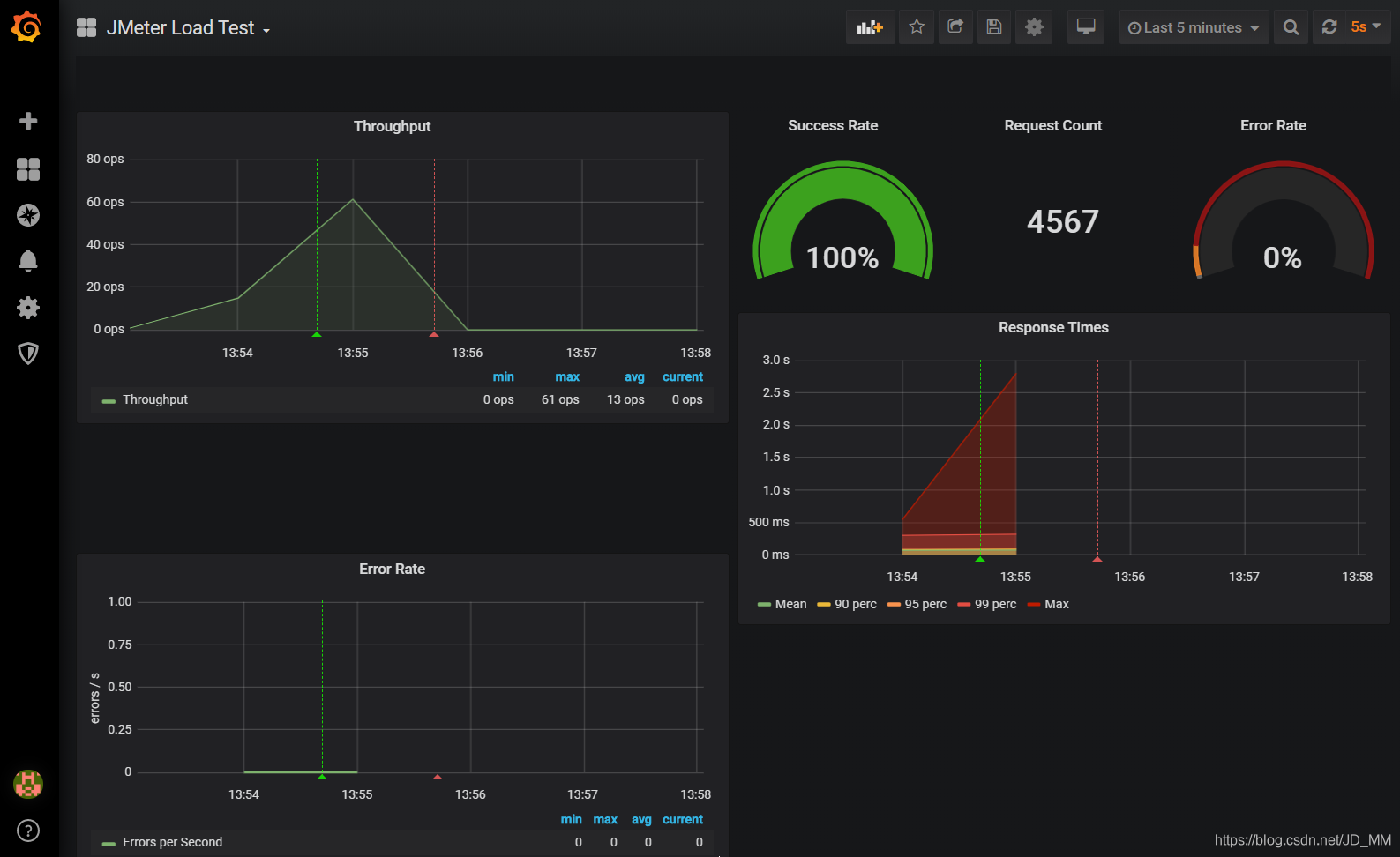Open the Create plus menu in sidebar
Screen dimensions: 1400x857
(x=28, y=121)
